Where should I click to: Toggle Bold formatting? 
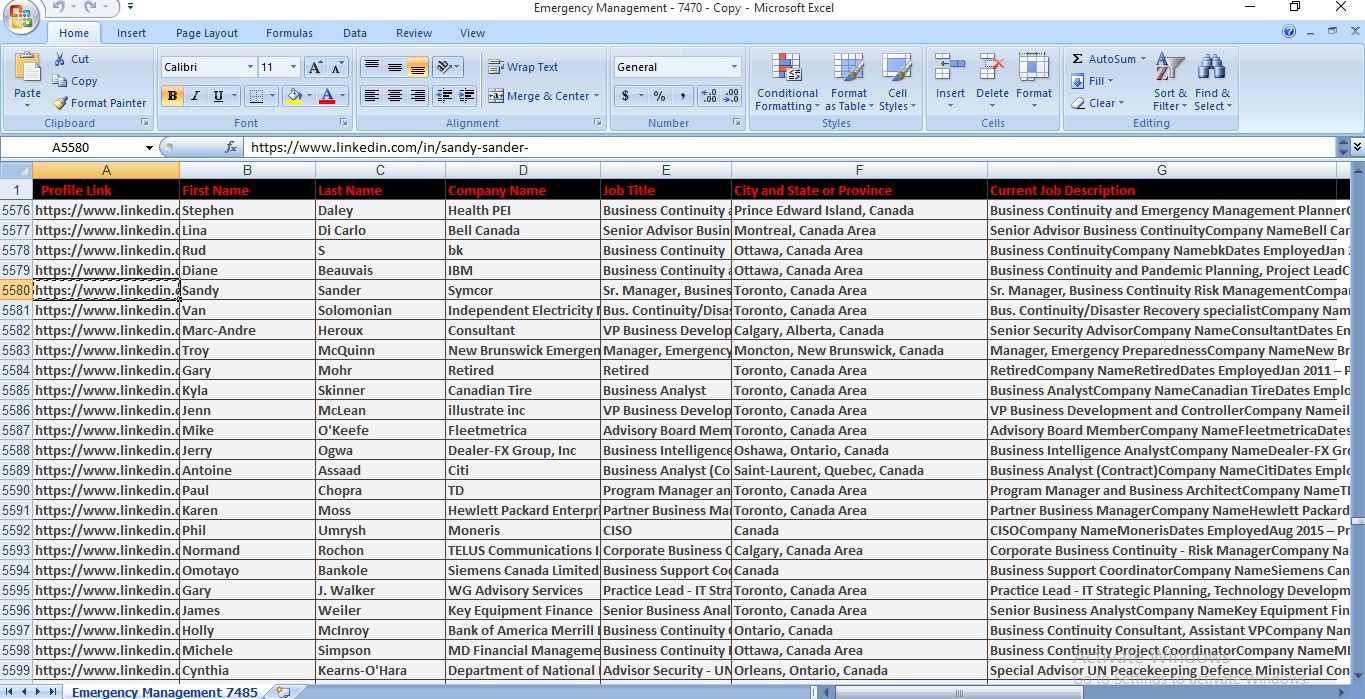click(172, 96)
